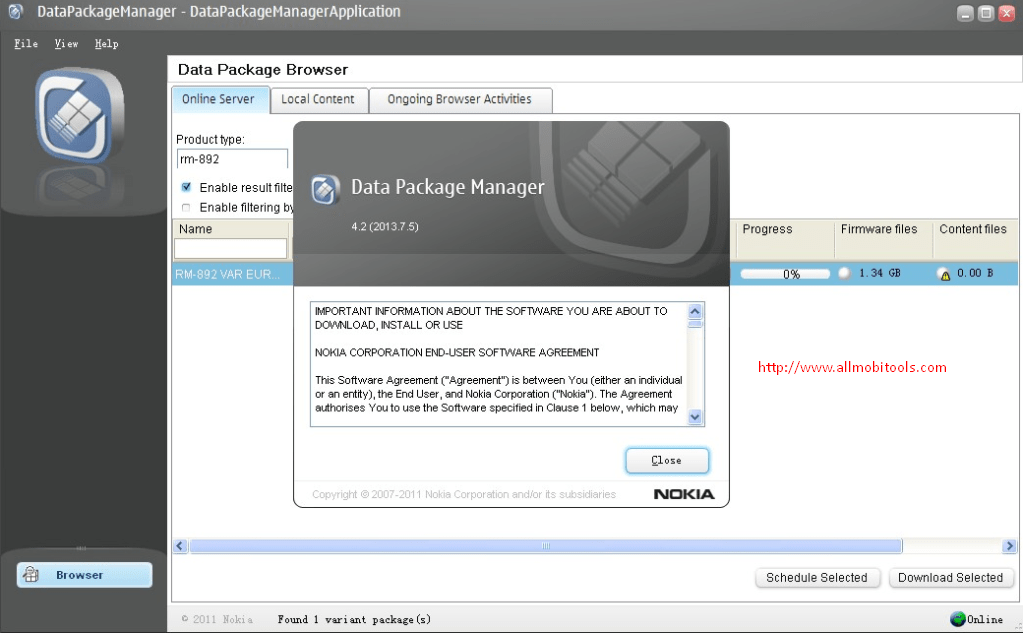The width and height of the screenshot is (1023, 633).
Task: Switch to Ongoing Browser Activities tab
Action: coord(461,100)
